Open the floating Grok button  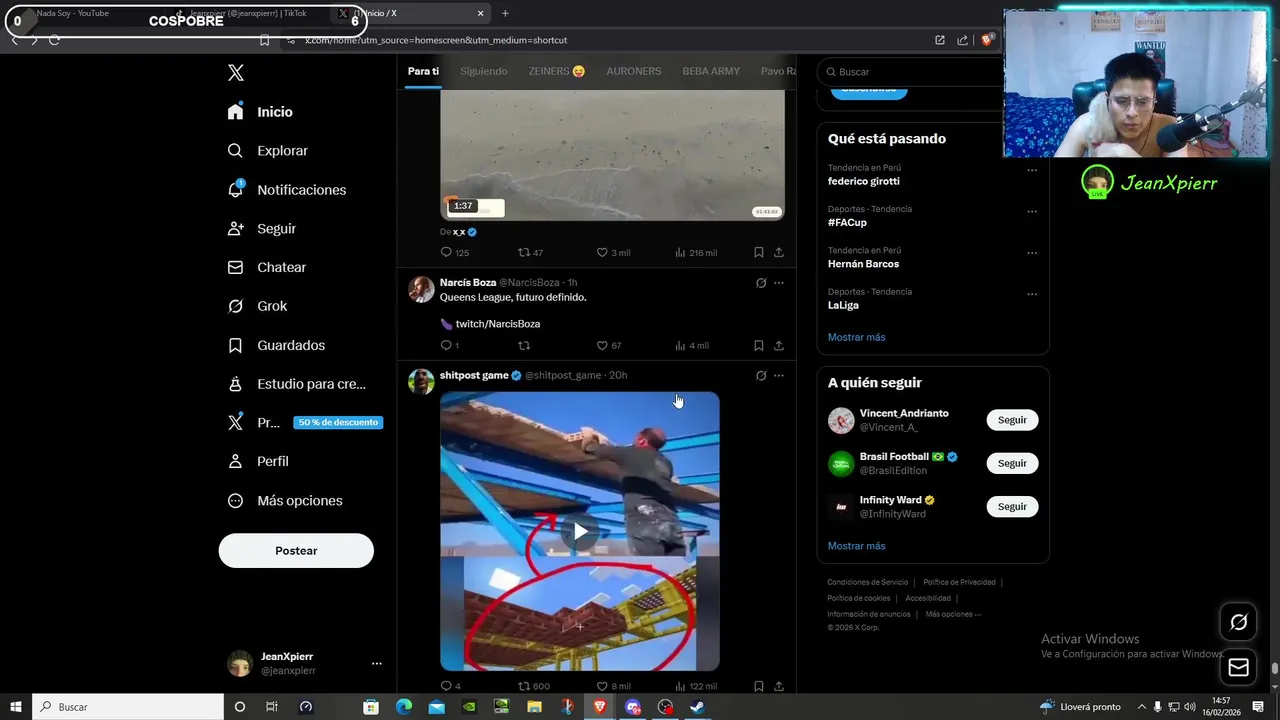pyautogui.click(x=1238, y=622)
